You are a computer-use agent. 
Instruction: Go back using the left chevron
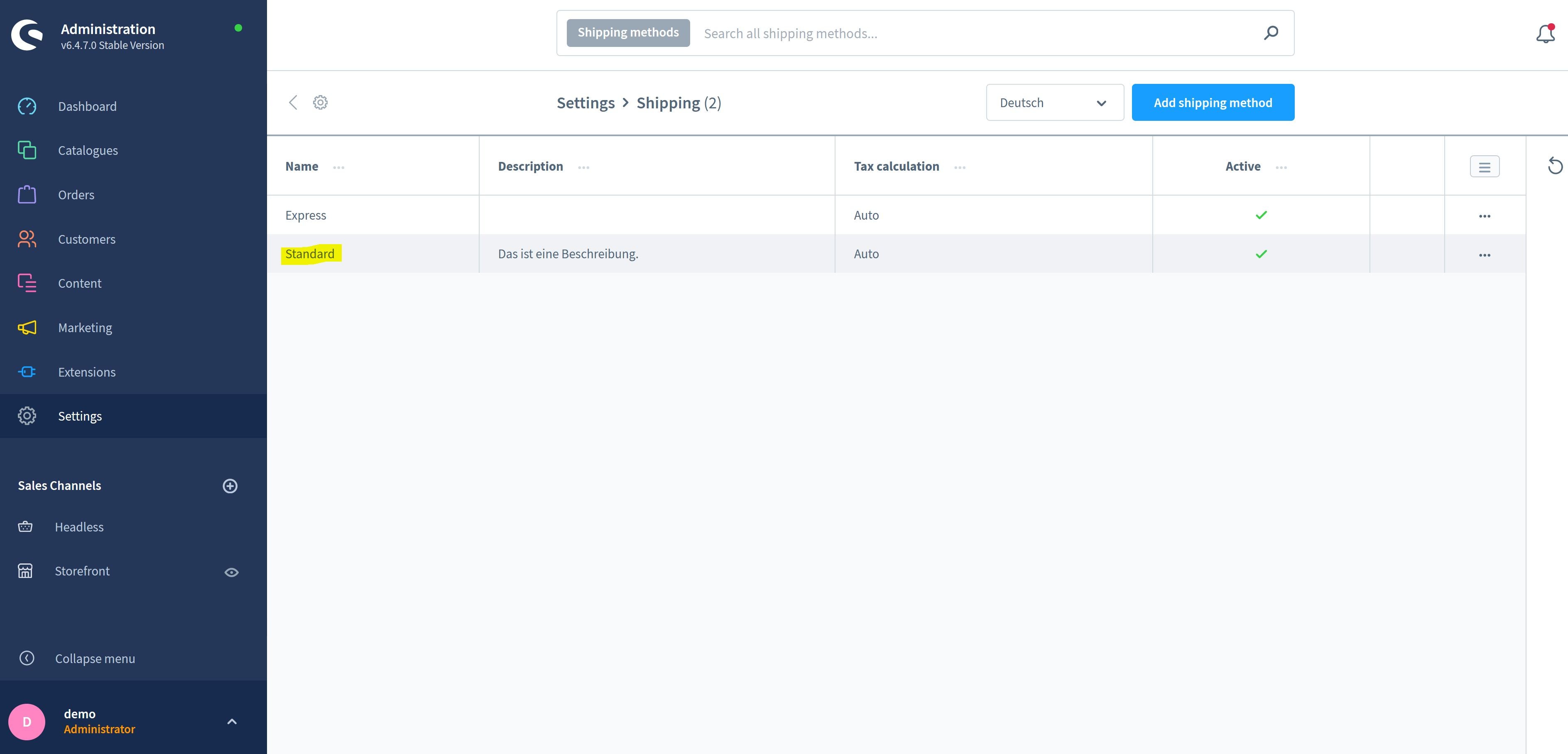point(293,102)
